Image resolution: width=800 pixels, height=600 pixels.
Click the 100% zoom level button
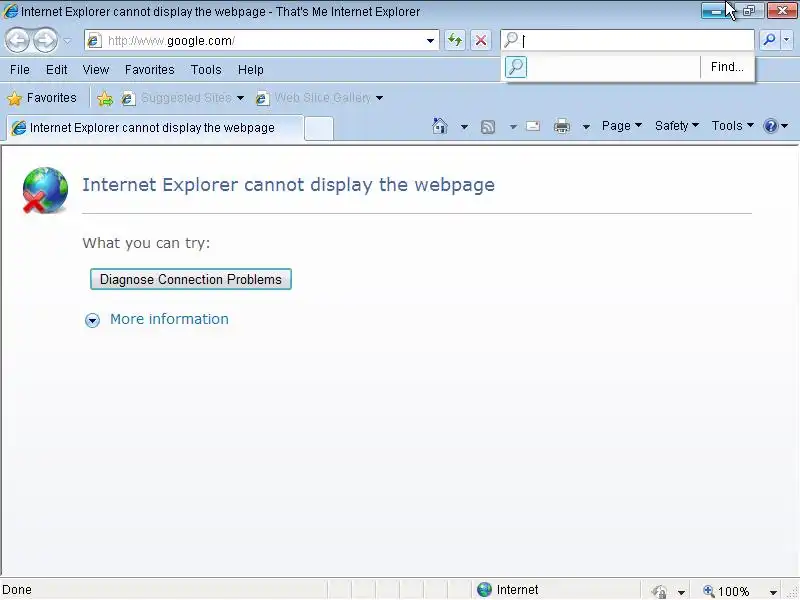726,591
